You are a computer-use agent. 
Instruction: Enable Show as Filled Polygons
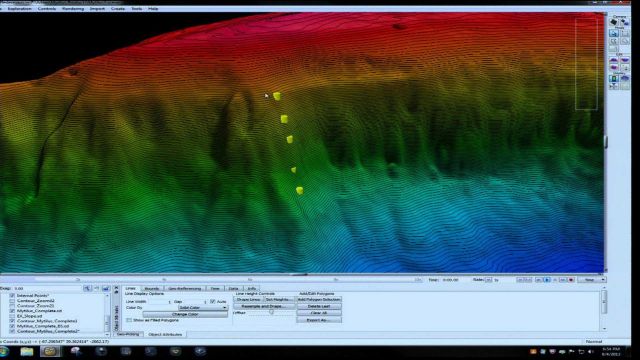coord(129,320)
